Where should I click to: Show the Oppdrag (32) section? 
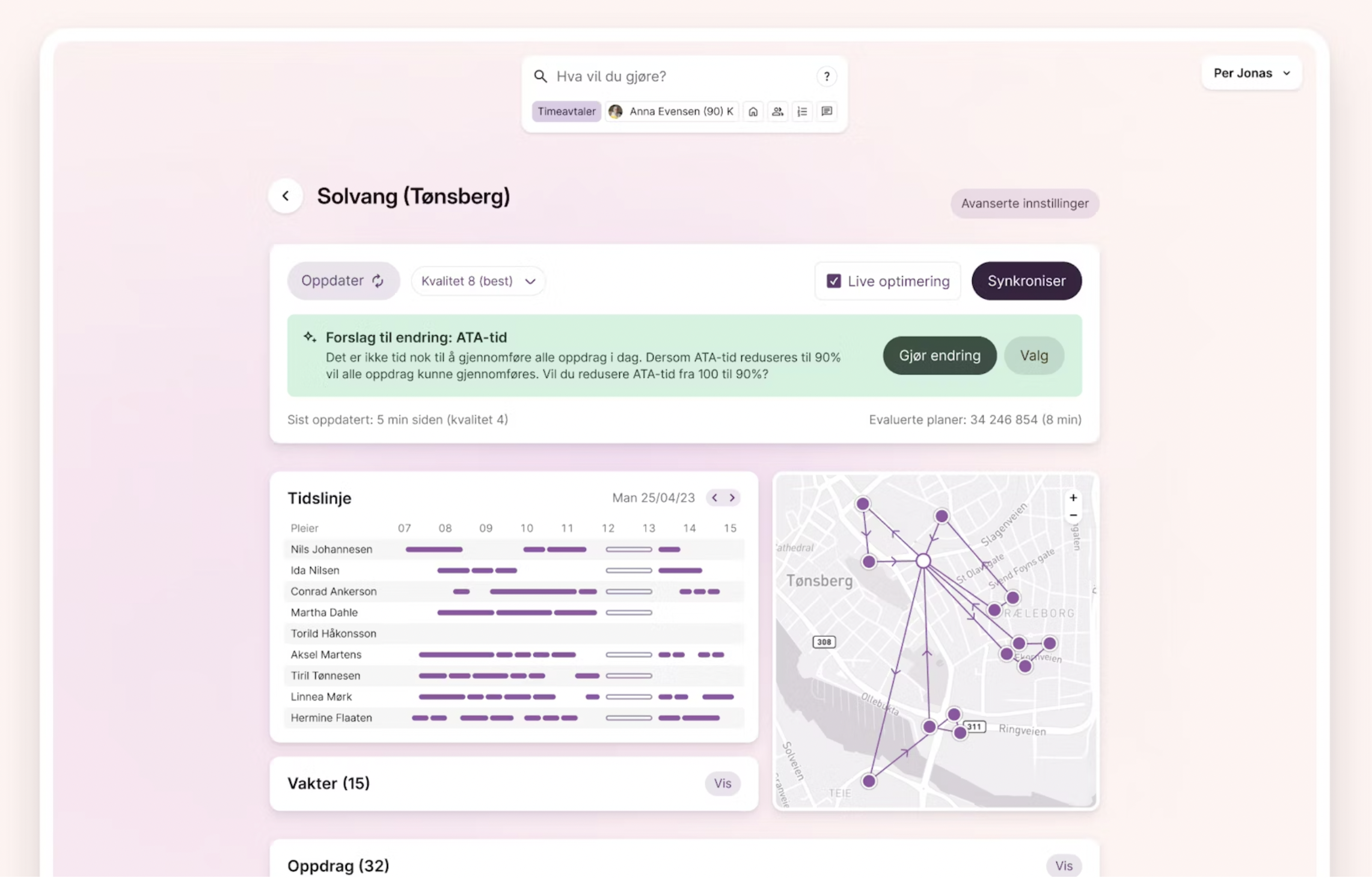pyautogui.click(x=1063, y=866)
